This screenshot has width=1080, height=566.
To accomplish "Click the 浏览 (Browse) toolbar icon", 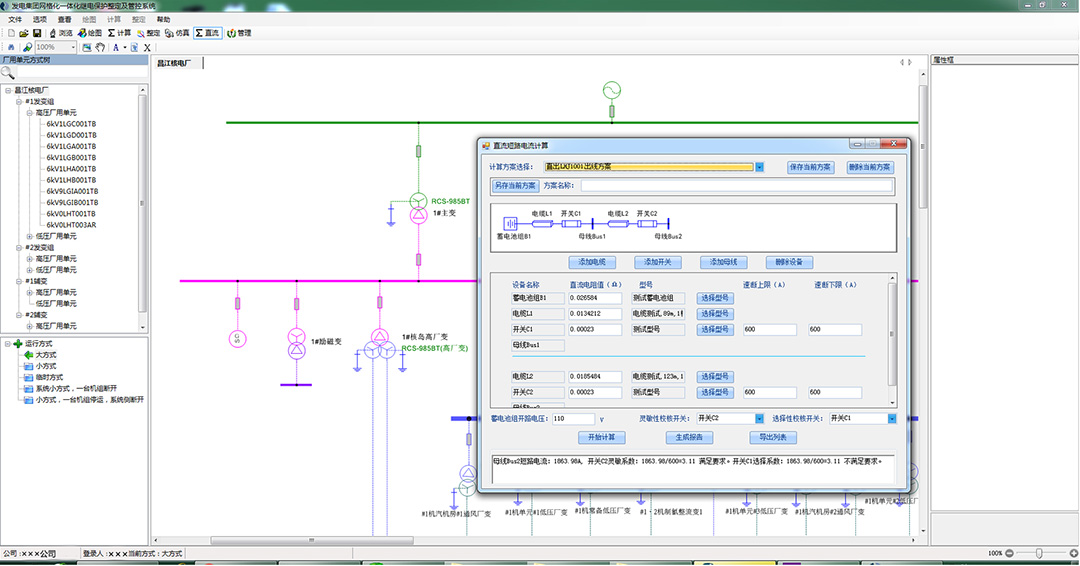I will click(x=60, y=33).
